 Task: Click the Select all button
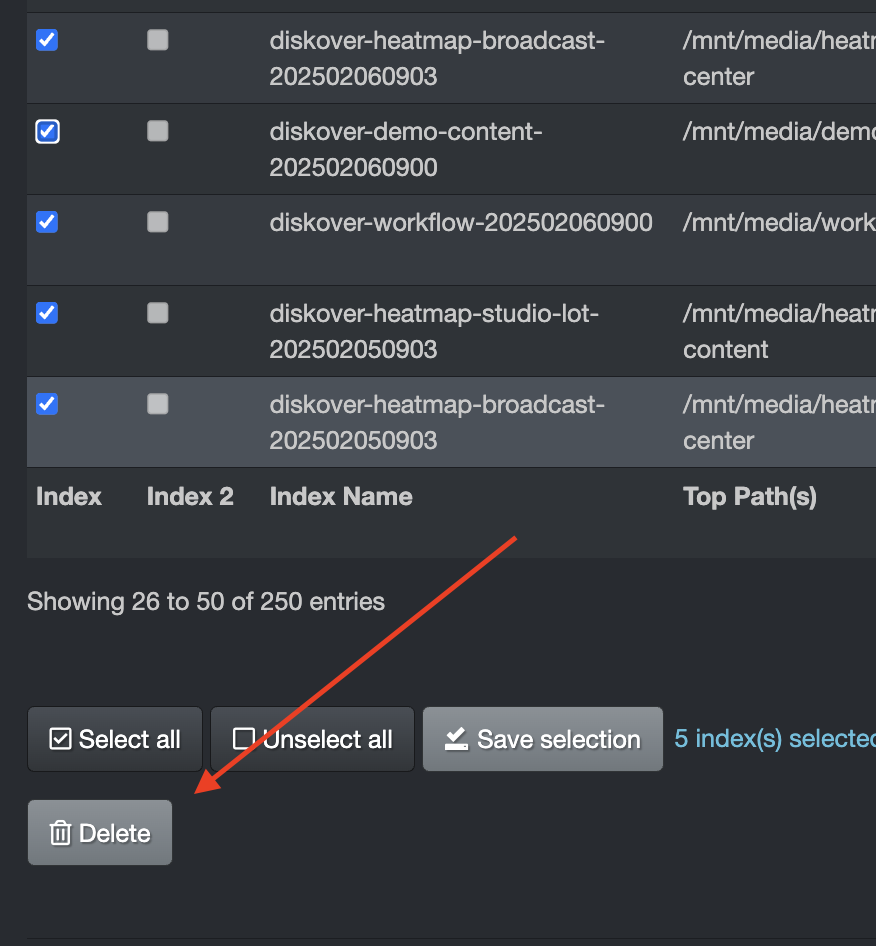point(115,739)
